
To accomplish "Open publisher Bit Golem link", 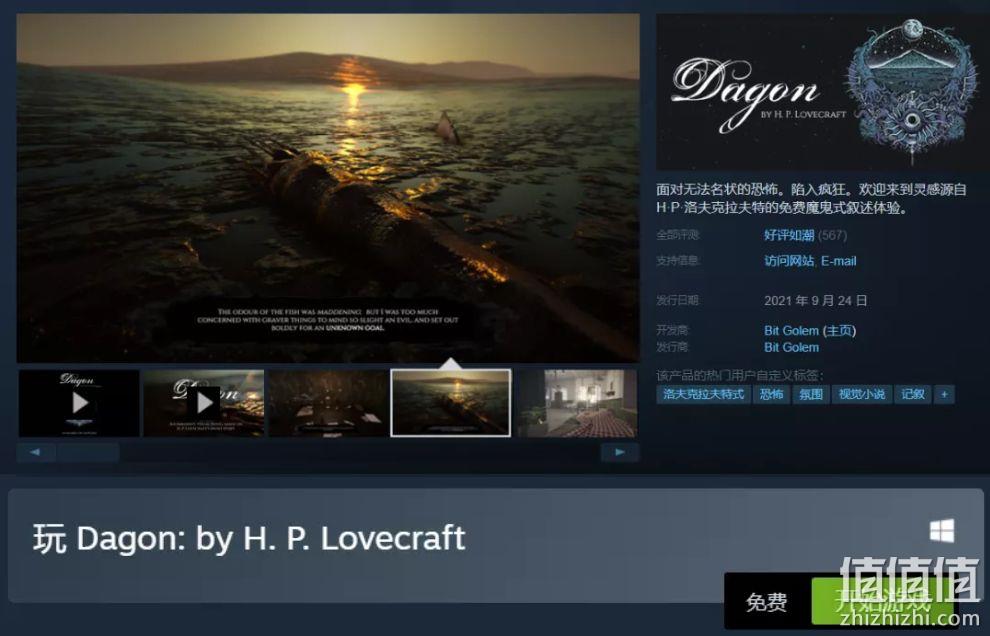I will [791, 347].
